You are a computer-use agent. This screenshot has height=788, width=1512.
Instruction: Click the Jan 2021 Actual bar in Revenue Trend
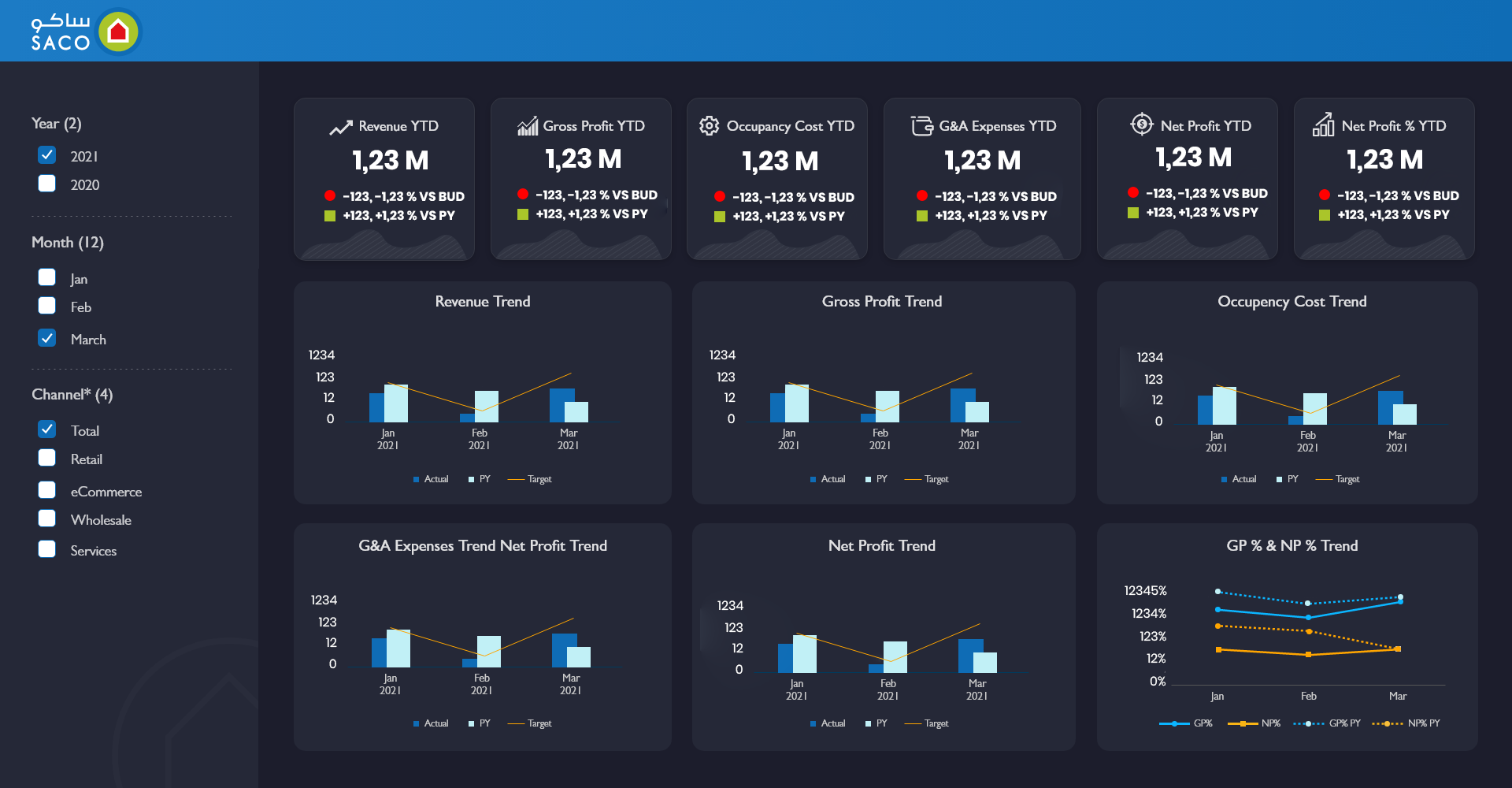point(376,407)
